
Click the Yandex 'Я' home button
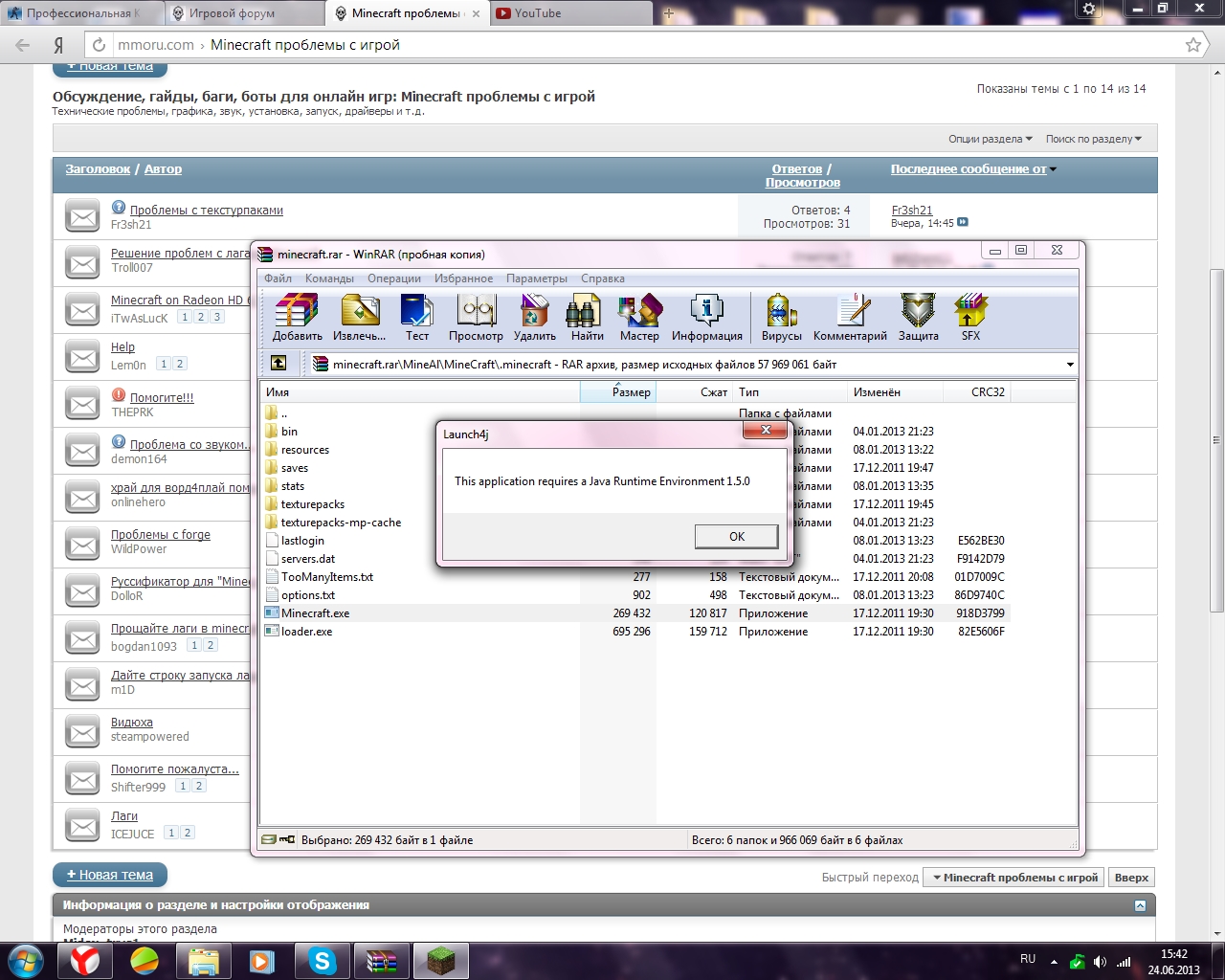(58, 45)
